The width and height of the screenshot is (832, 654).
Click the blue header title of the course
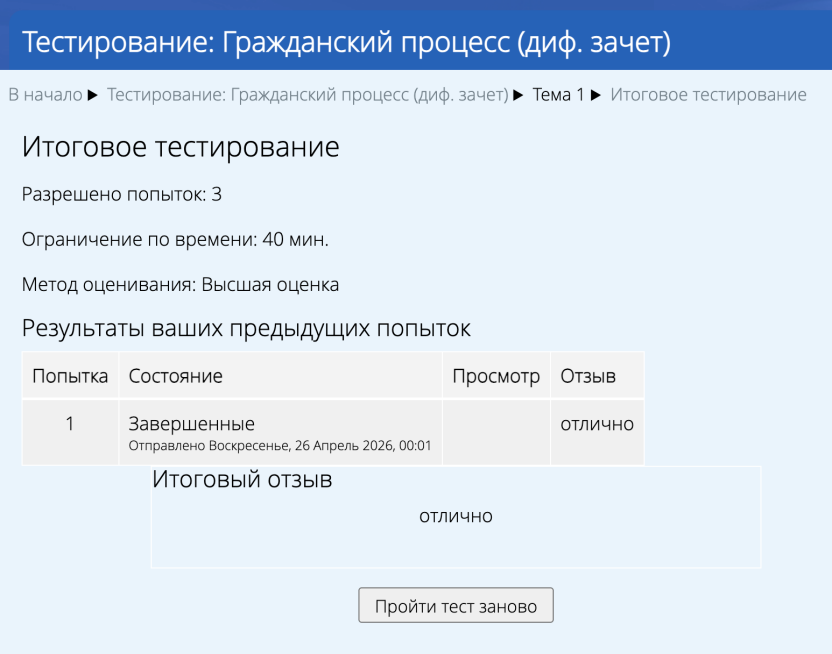[x=346, y=43]
